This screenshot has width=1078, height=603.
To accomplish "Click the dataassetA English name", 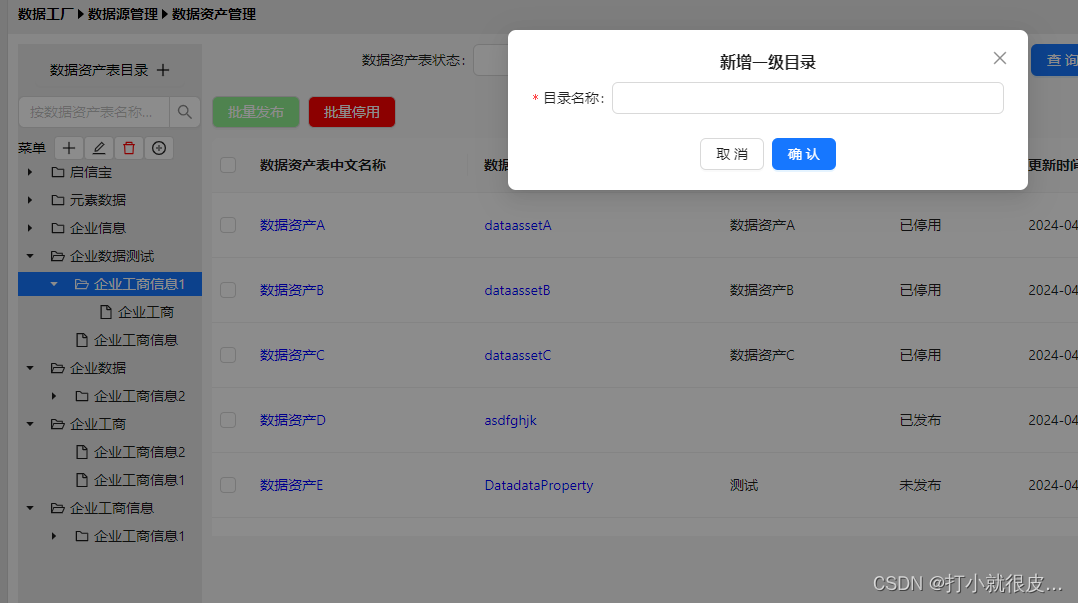I will click(518, 225).
